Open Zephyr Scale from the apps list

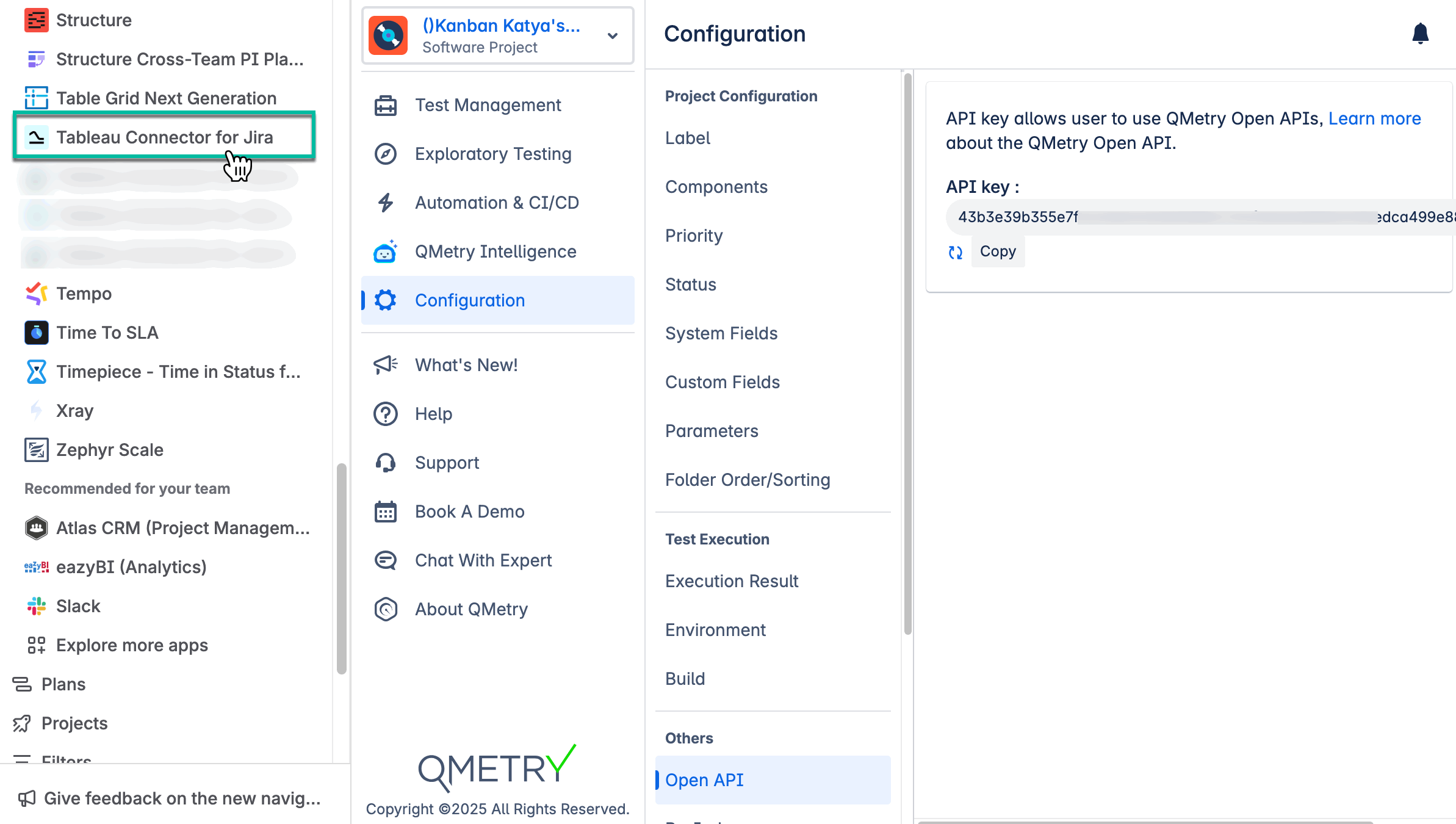pyautogui.click(x=109, y=450)
